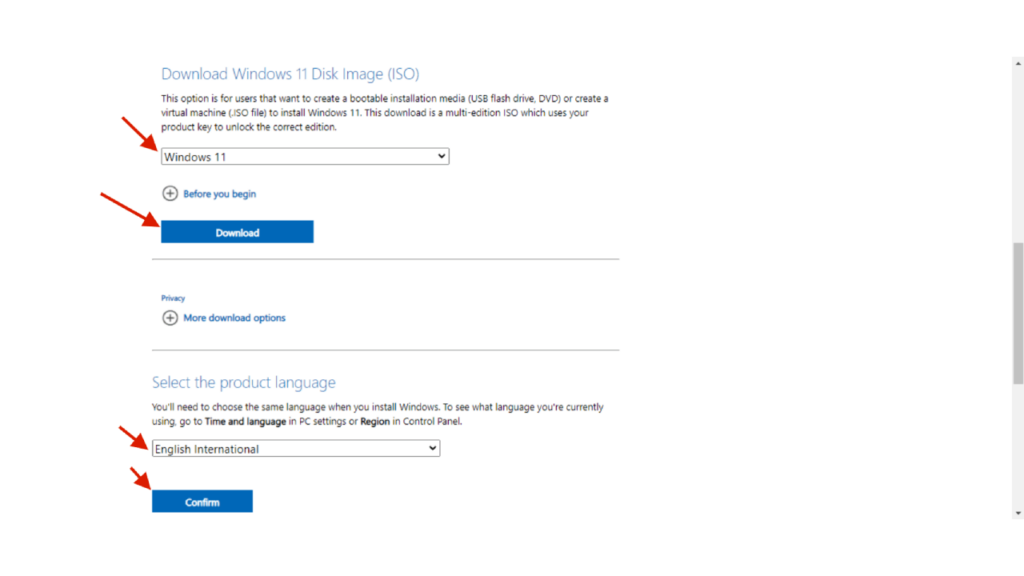
Task: Open the Windows 11 edition dropdown
Action: tap(305, 157)
